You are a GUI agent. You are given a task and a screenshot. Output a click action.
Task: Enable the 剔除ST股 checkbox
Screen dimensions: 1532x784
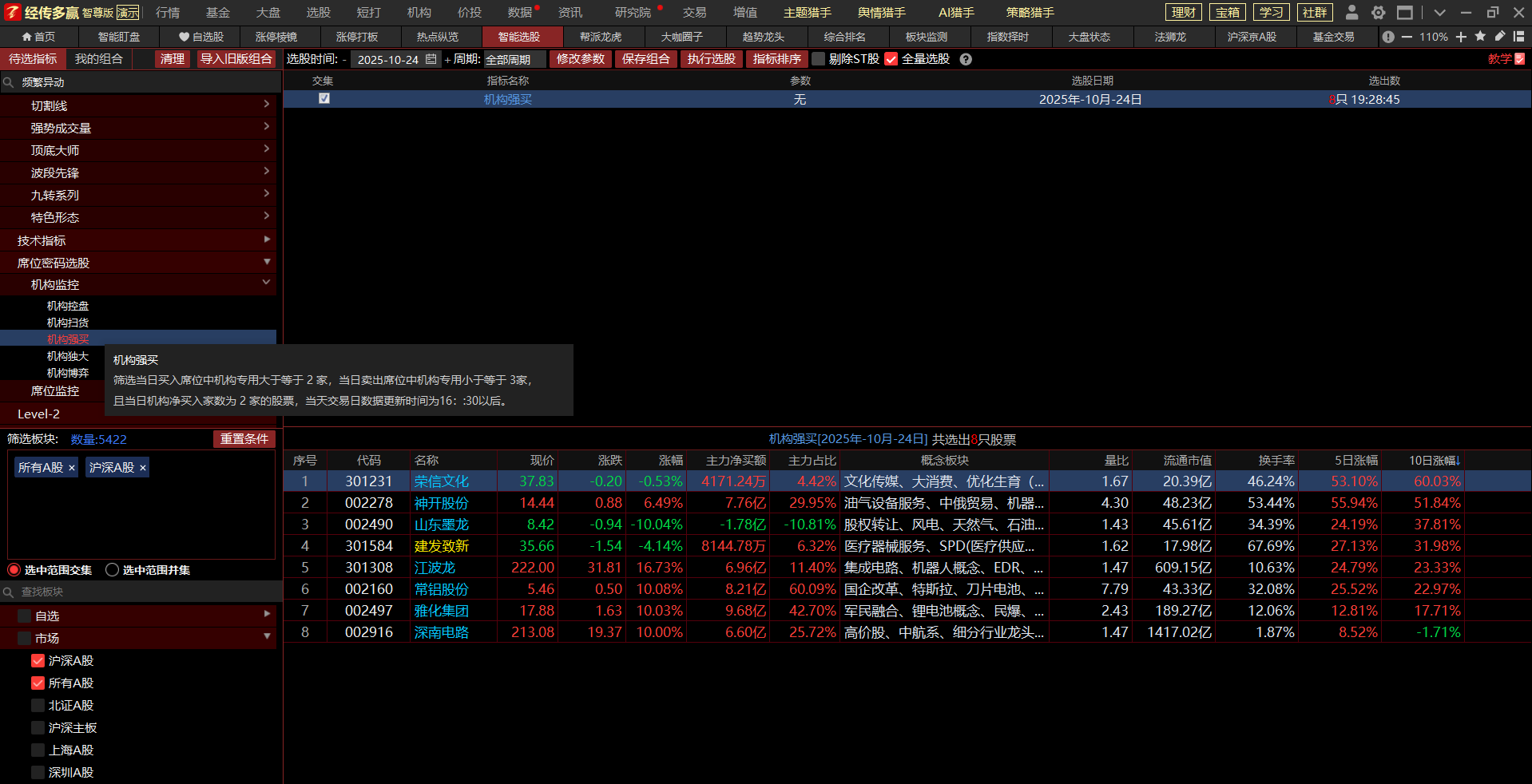coord(818,59)
